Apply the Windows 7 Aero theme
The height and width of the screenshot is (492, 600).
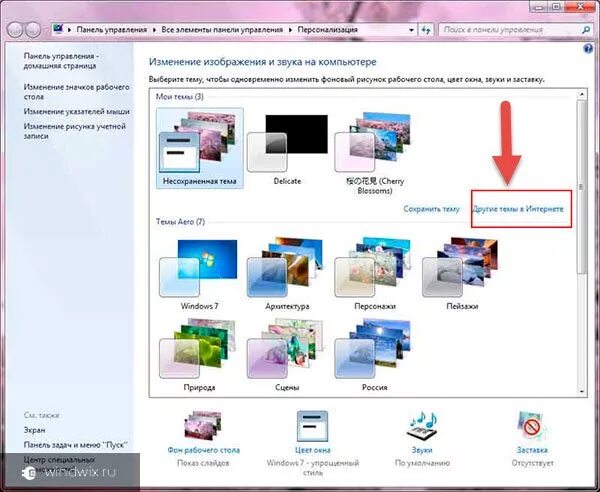[x=199, y=274]
